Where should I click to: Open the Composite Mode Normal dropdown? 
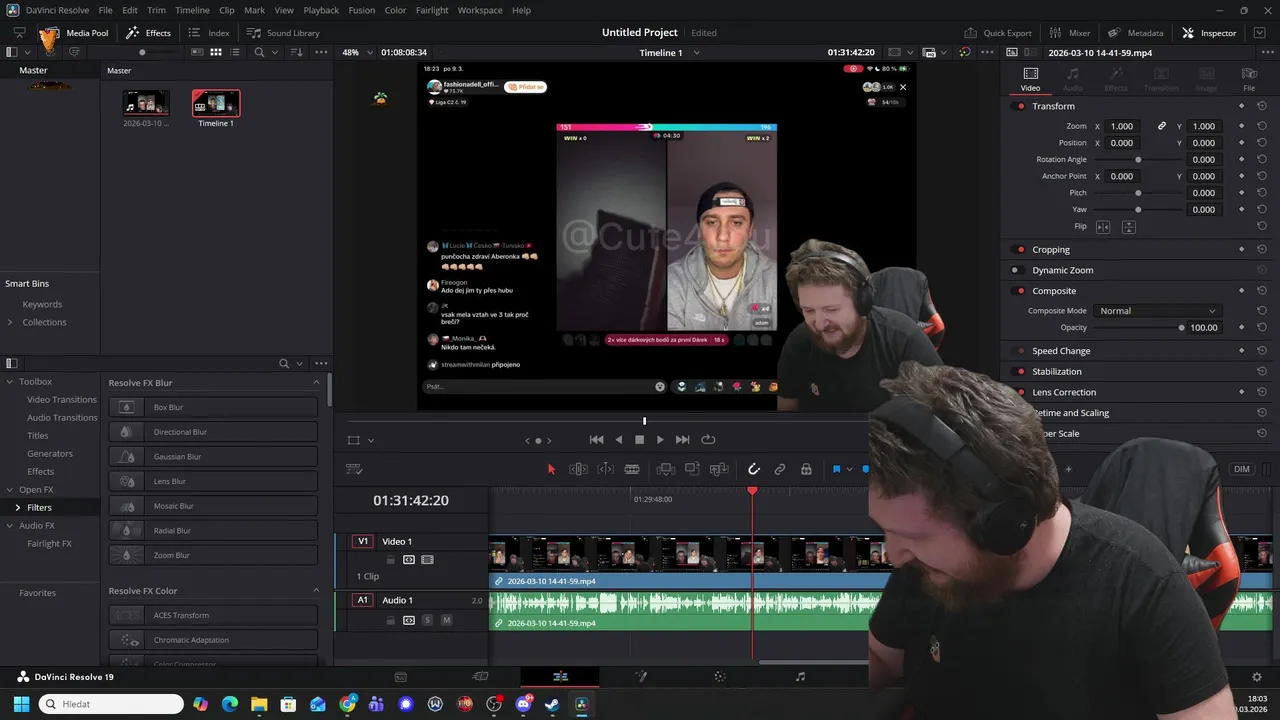tap(1157, 311)
